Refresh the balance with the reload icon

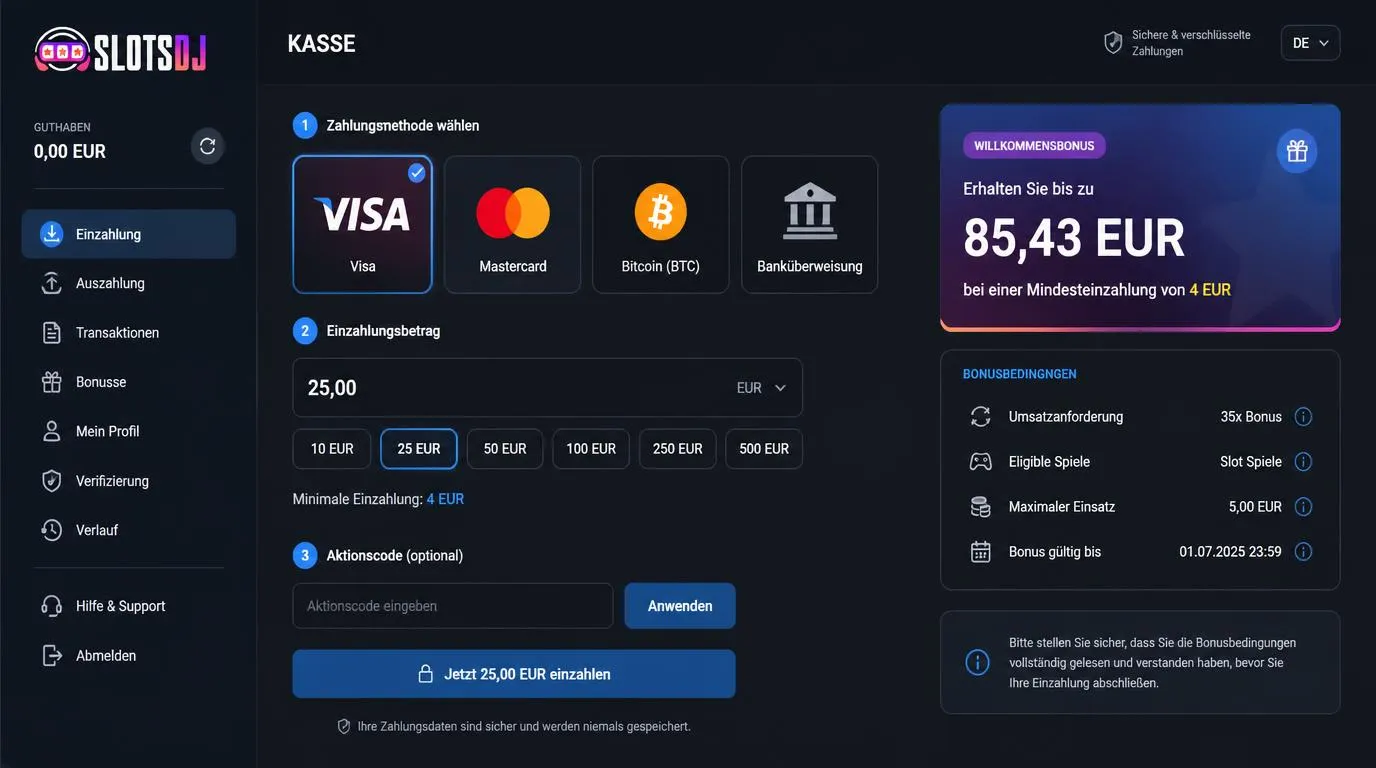(x=208, y=146)
